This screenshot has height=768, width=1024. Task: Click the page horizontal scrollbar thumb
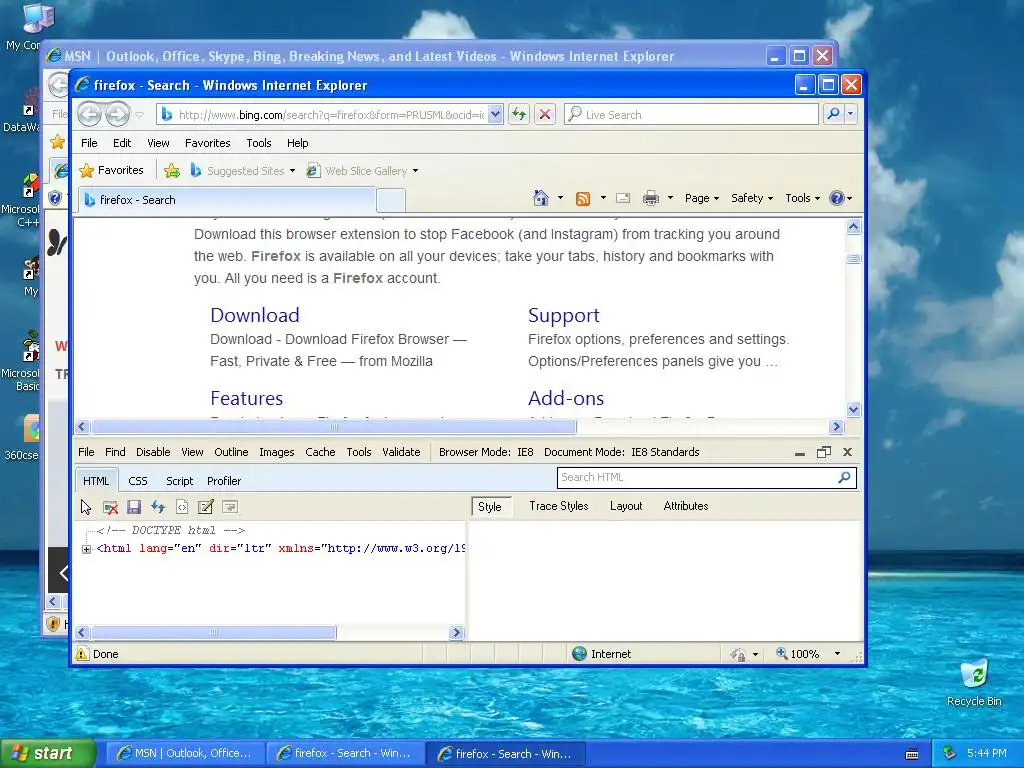coord(334,427)
